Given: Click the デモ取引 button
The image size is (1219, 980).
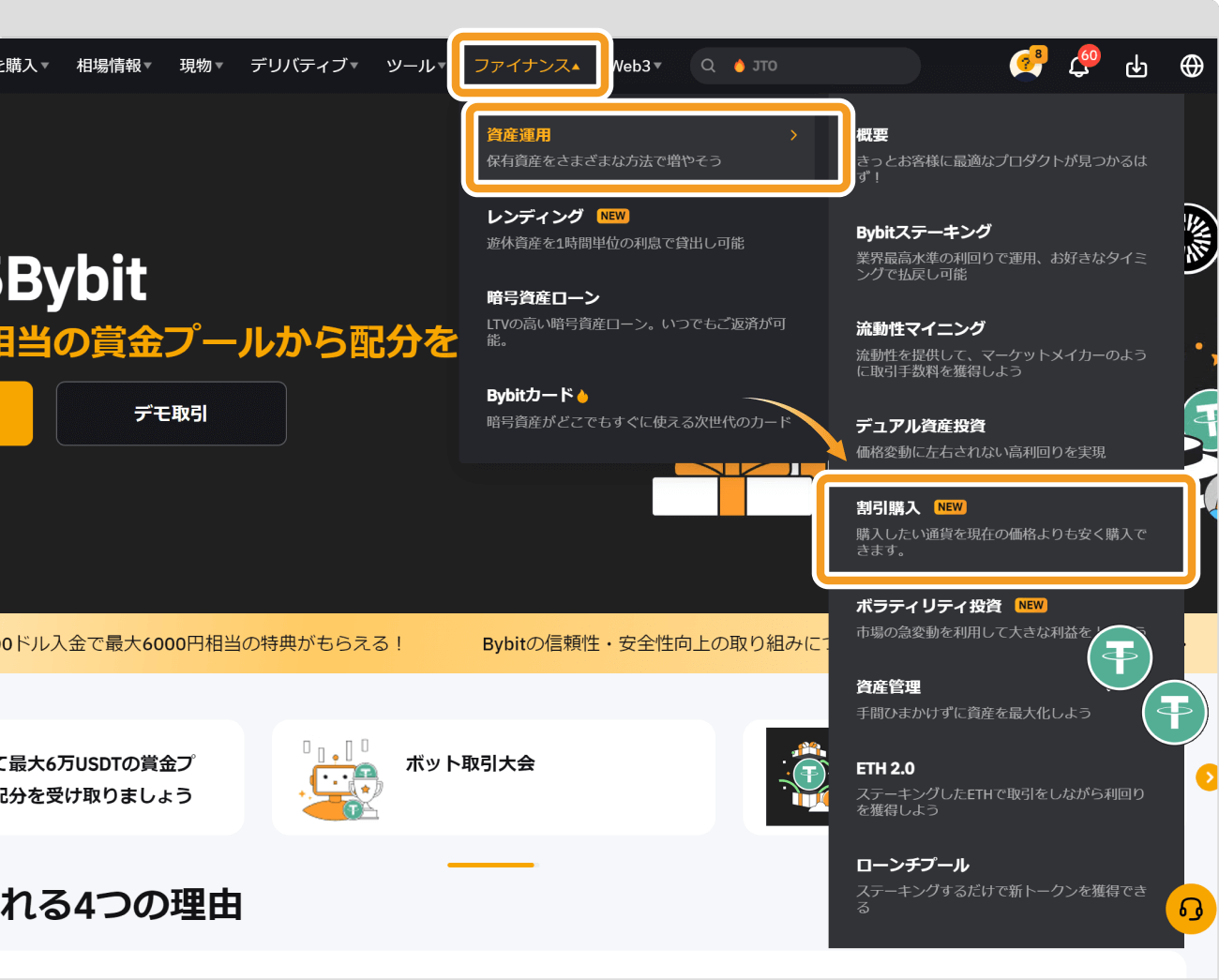Looking at the screenshot, I should (x=172, y=414).
